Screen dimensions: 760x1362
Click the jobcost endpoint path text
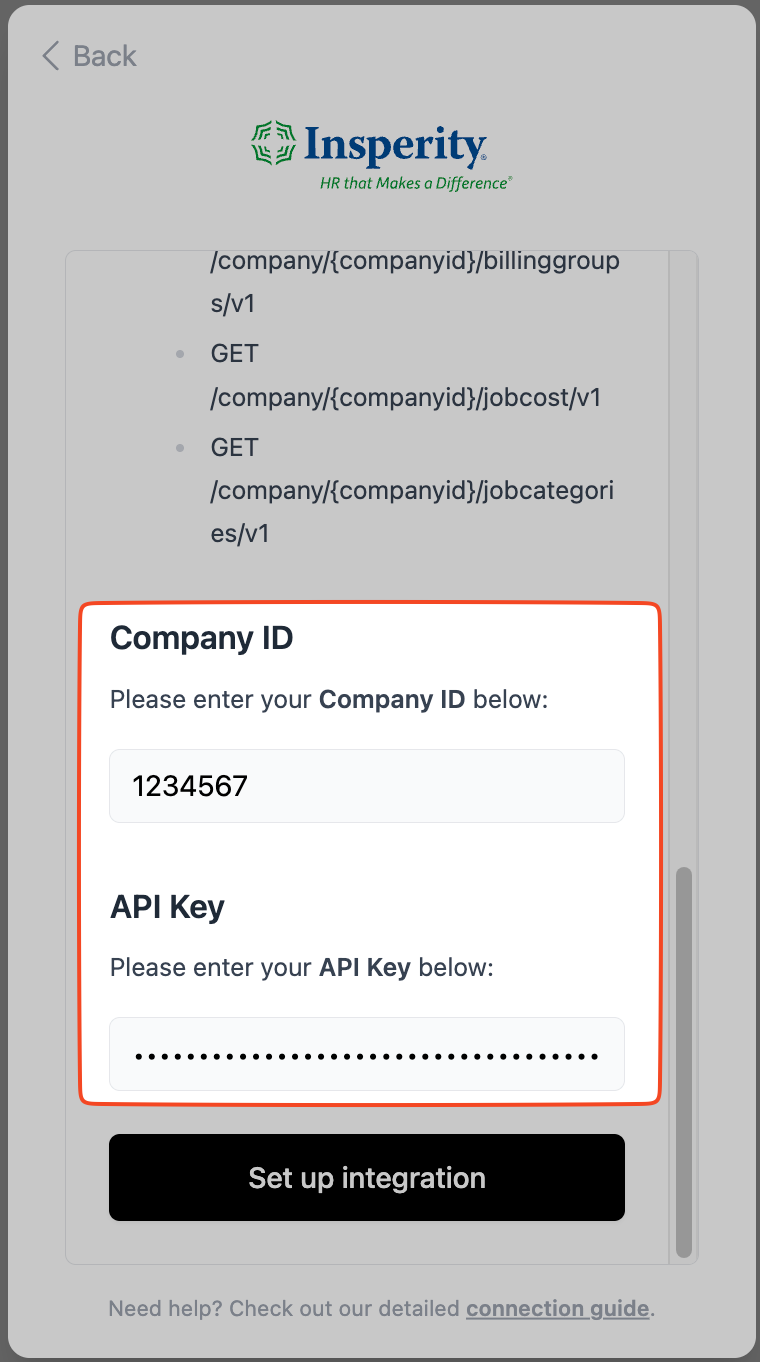[x=405, y=398]
